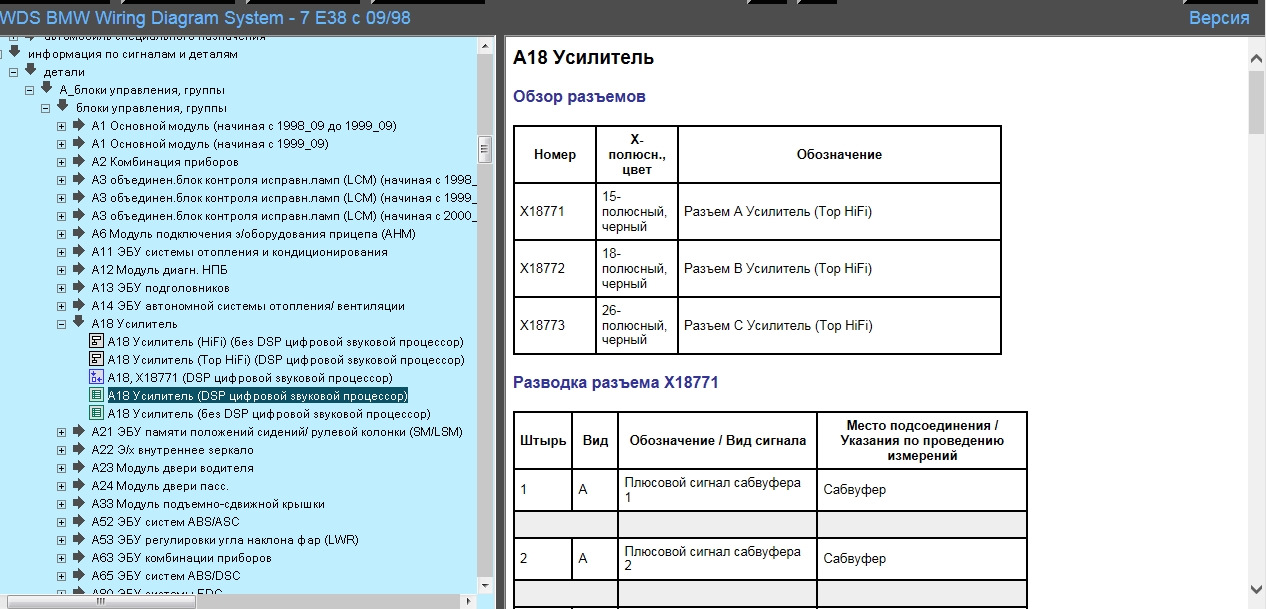Select highlighted A18 Усилитель (DSP) entry
Screen dimensions: 1266x609
coord(257,396)
